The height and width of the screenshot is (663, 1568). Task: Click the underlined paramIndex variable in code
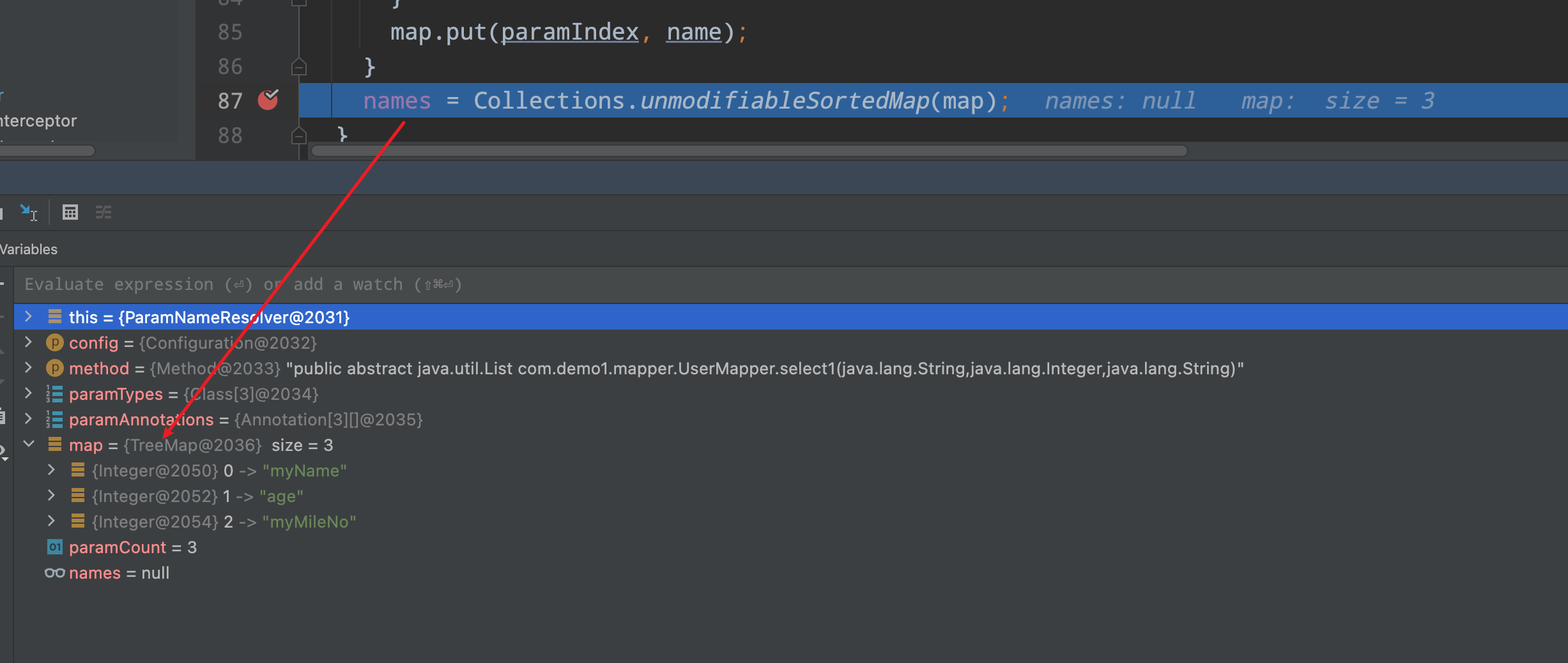569,32
